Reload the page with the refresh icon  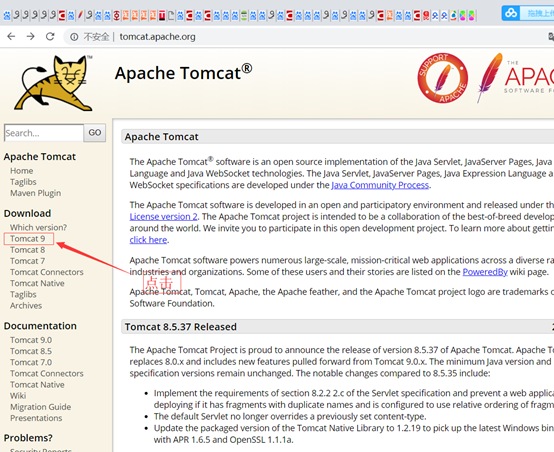point(50,36)
